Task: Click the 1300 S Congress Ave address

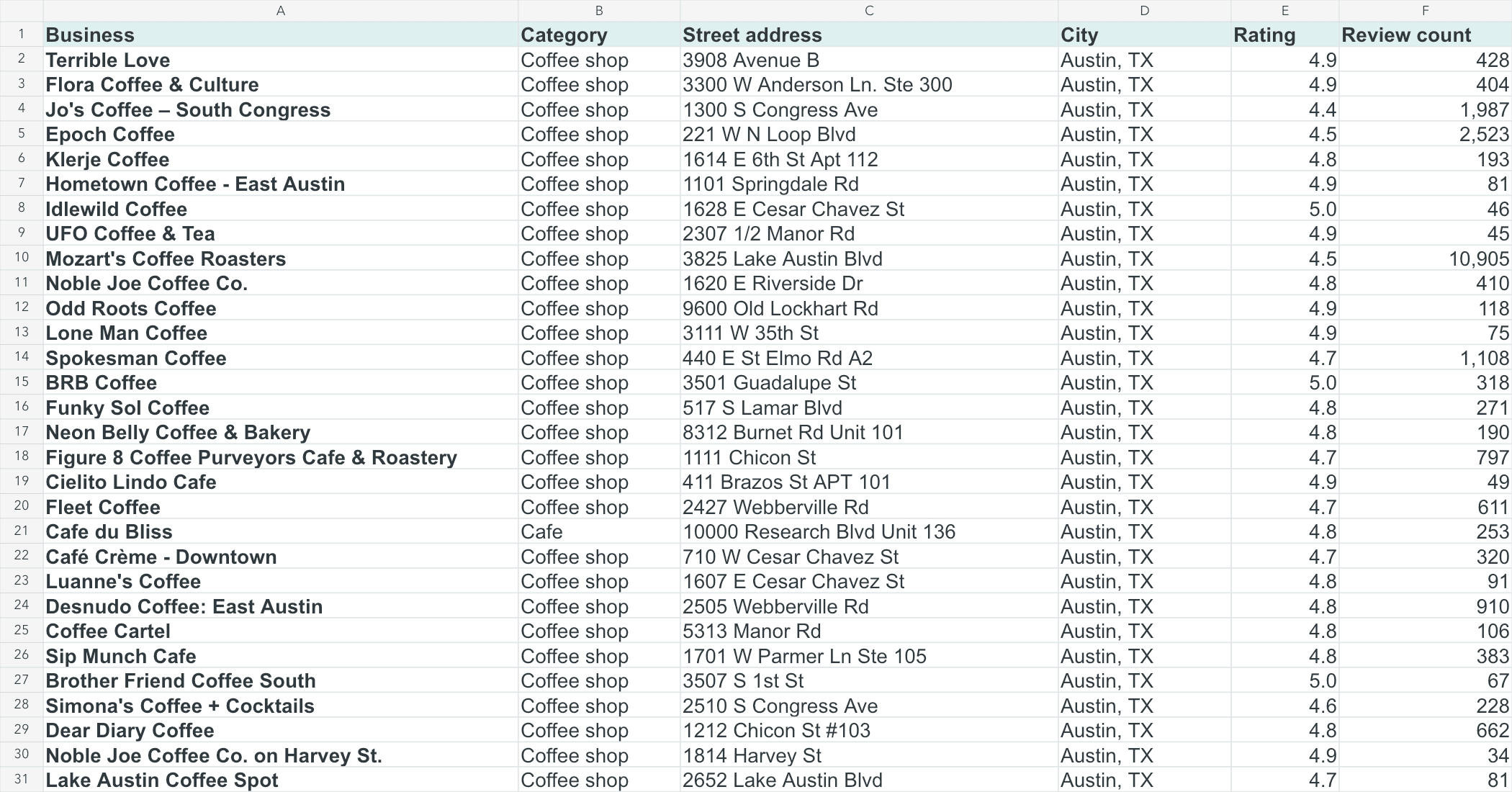Action: pos(869,109)
